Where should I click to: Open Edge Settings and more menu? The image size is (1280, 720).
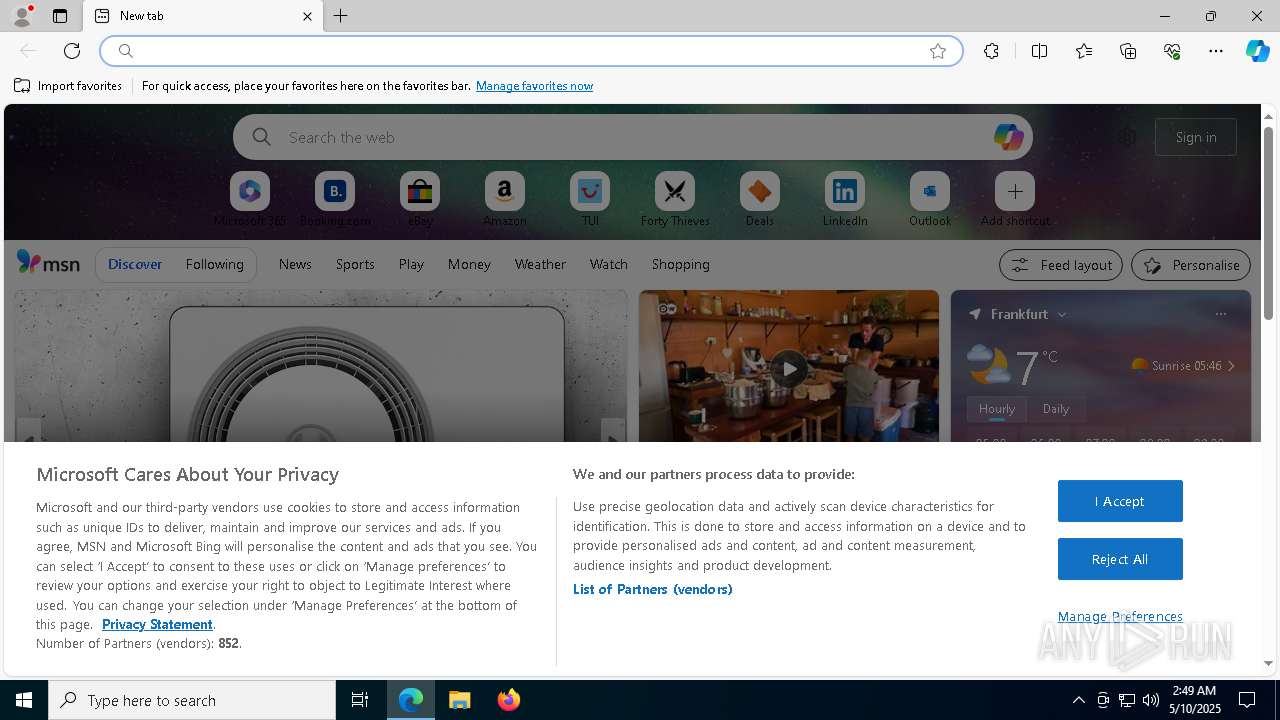click(1216, 51)
